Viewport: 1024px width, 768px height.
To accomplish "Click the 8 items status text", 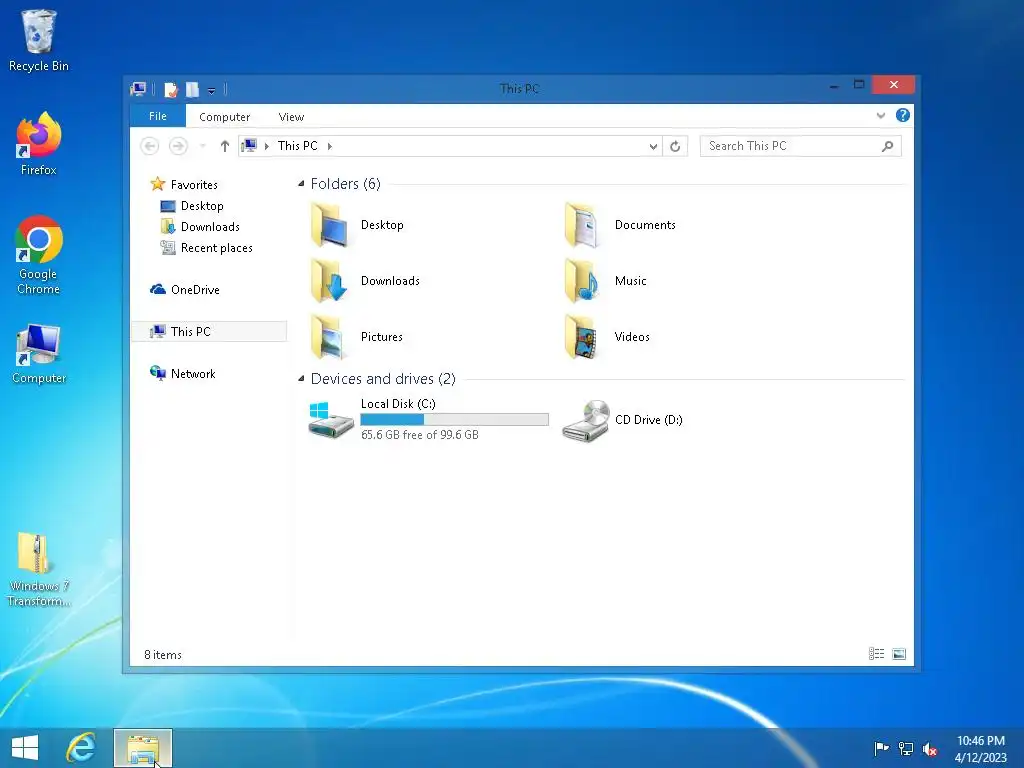I will click(x=163, y=654).
